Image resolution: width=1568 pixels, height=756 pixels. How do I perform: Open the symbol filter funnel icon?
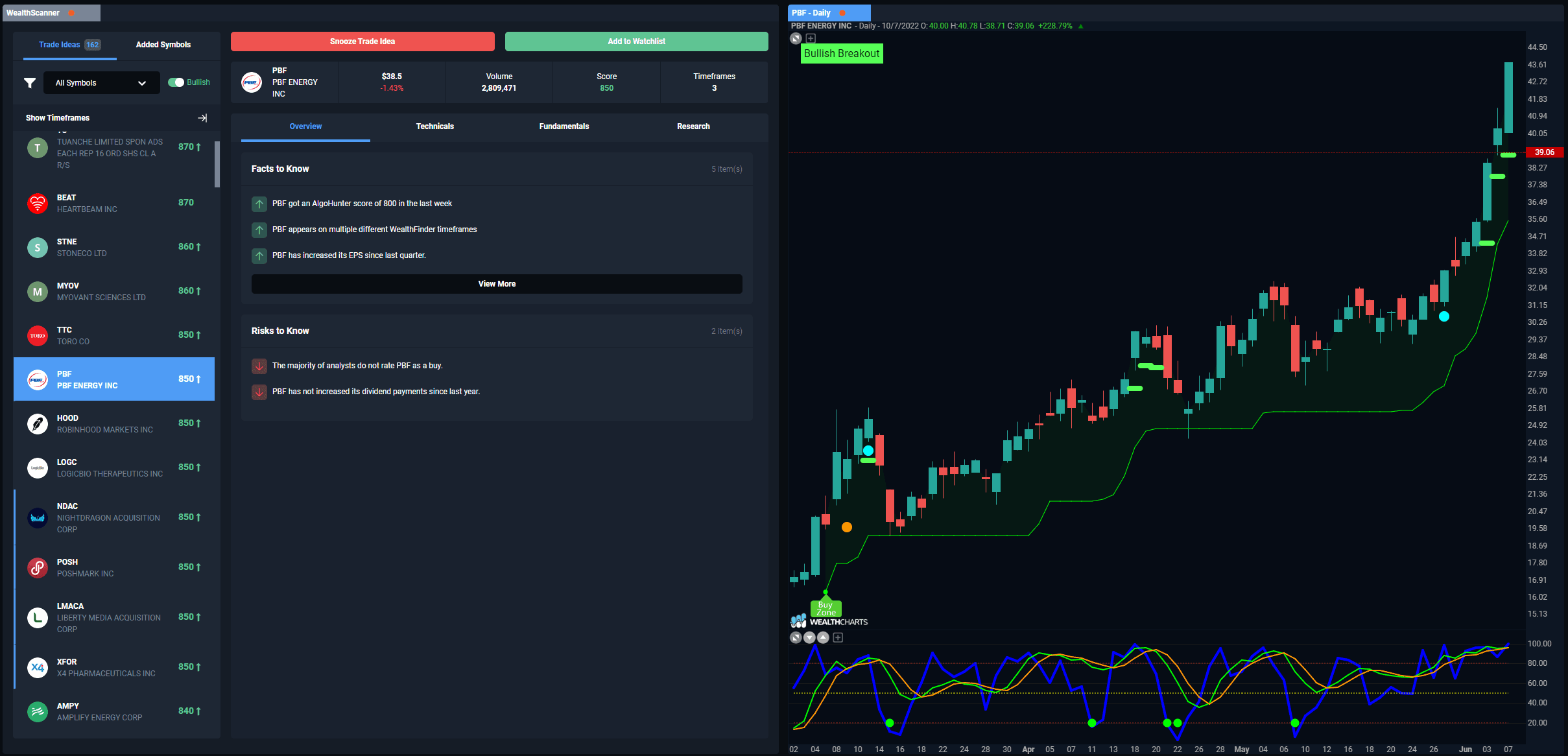click(30, 83)
